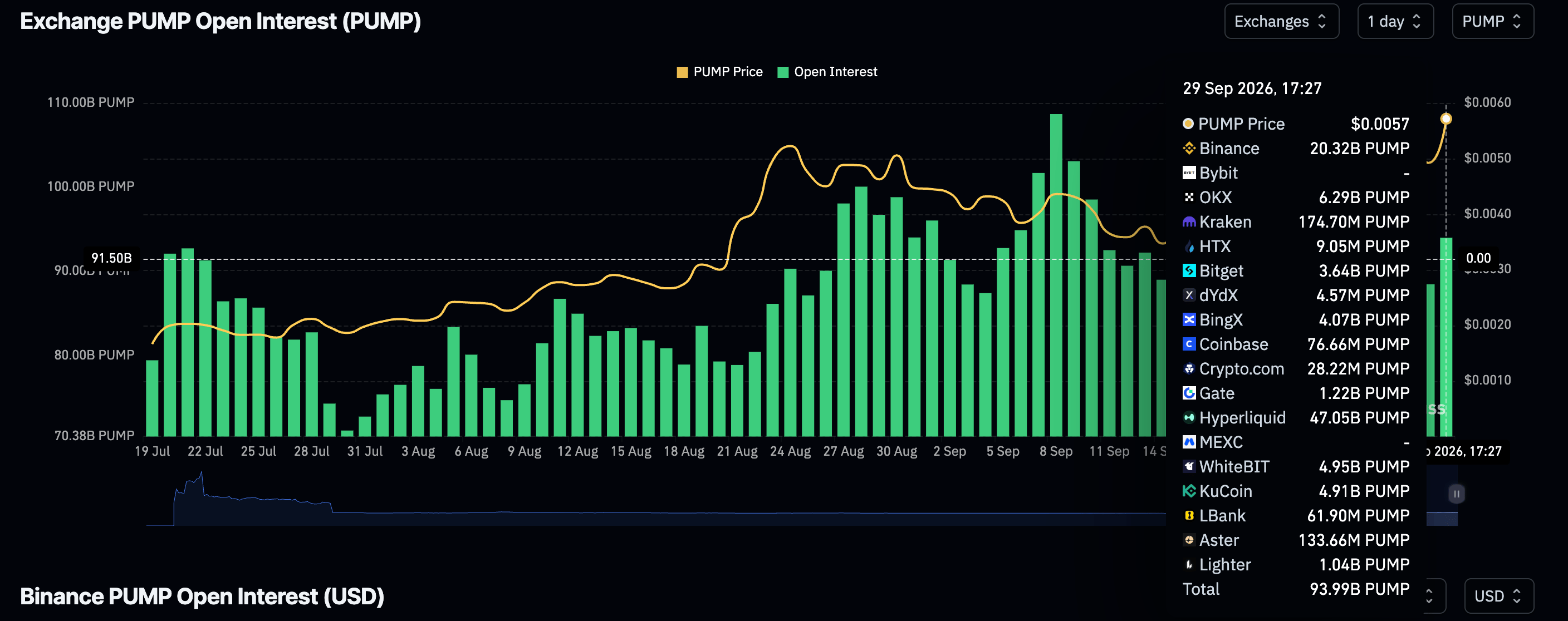Viewport: 1568px width, 621px height.
Task: Click the 8 Sep x-axis label
Action: tap(1056, 451)
